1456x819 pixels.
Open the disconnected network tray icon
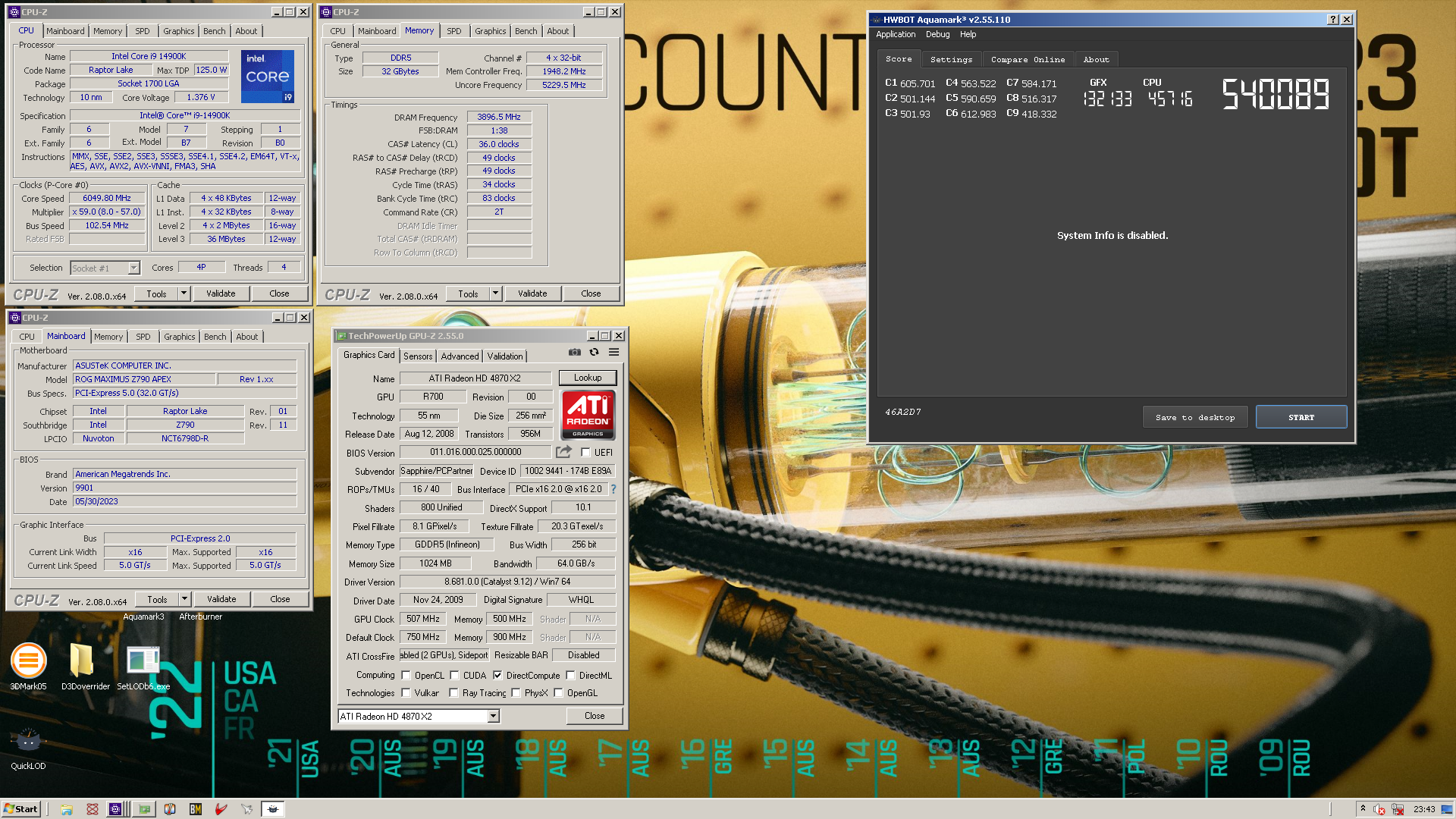[1398, 809]
